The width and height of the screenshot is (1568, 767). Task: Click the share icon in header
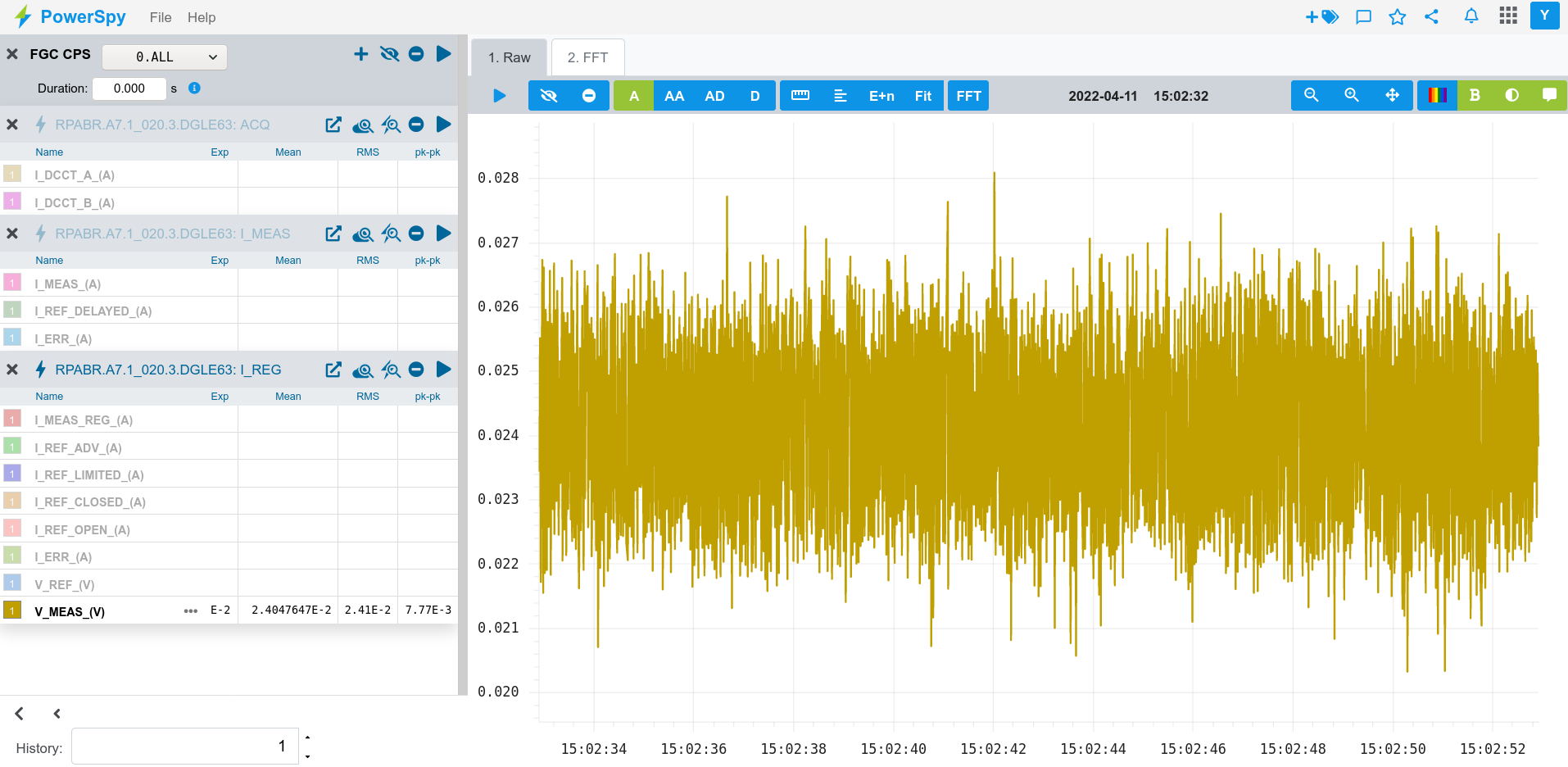pyautogui.click(x=1431, y=16)
